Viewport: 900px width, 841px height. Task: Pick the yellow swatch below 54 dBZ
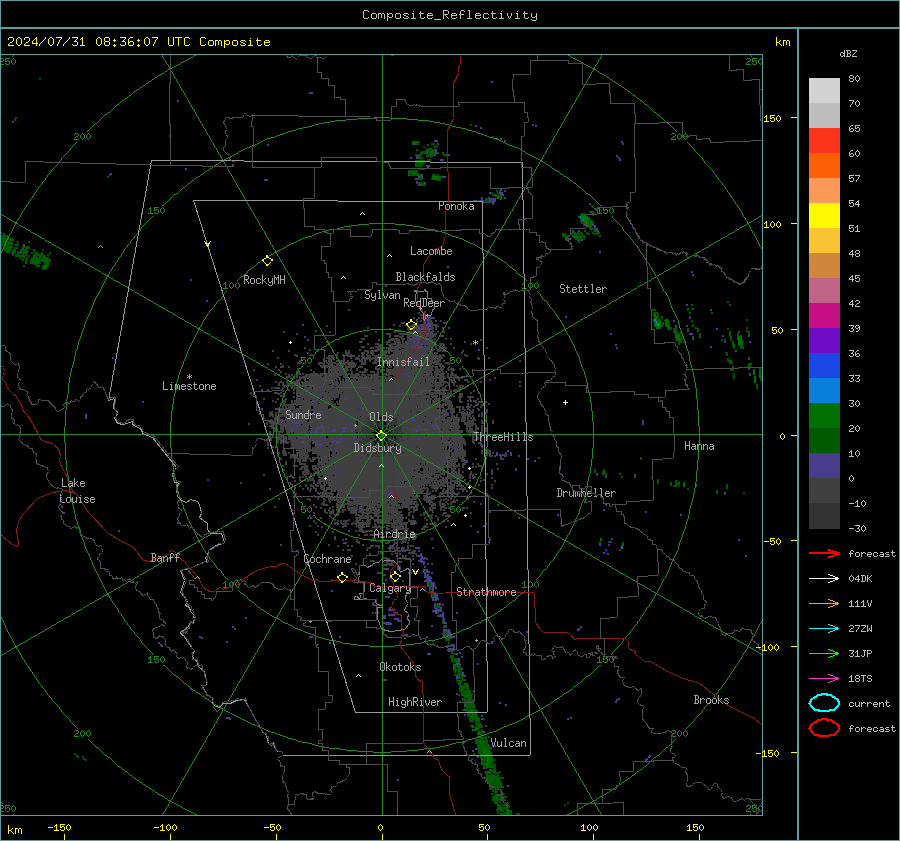(x=824, y=216)
